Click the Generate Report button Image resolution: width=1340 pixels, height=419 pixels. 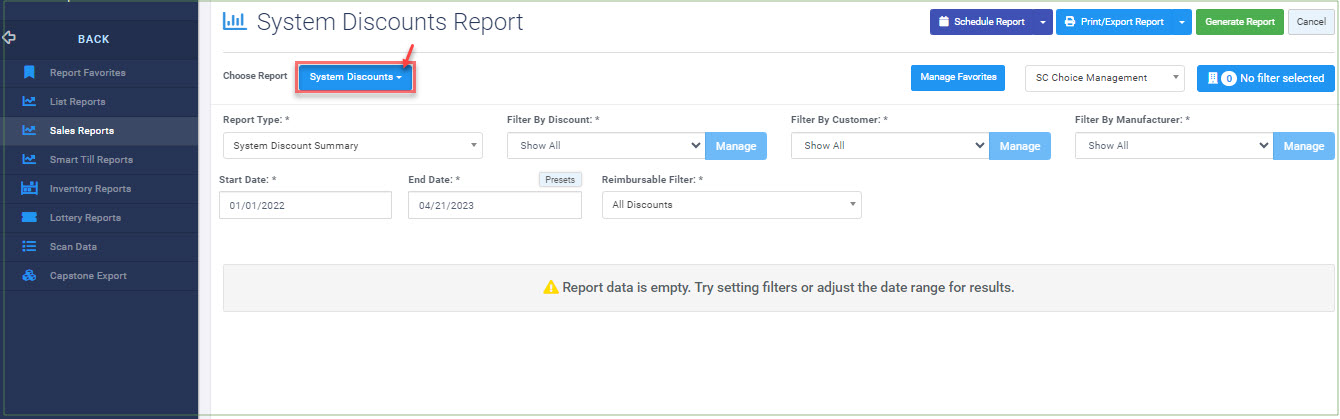click(x=1240, y=22)
